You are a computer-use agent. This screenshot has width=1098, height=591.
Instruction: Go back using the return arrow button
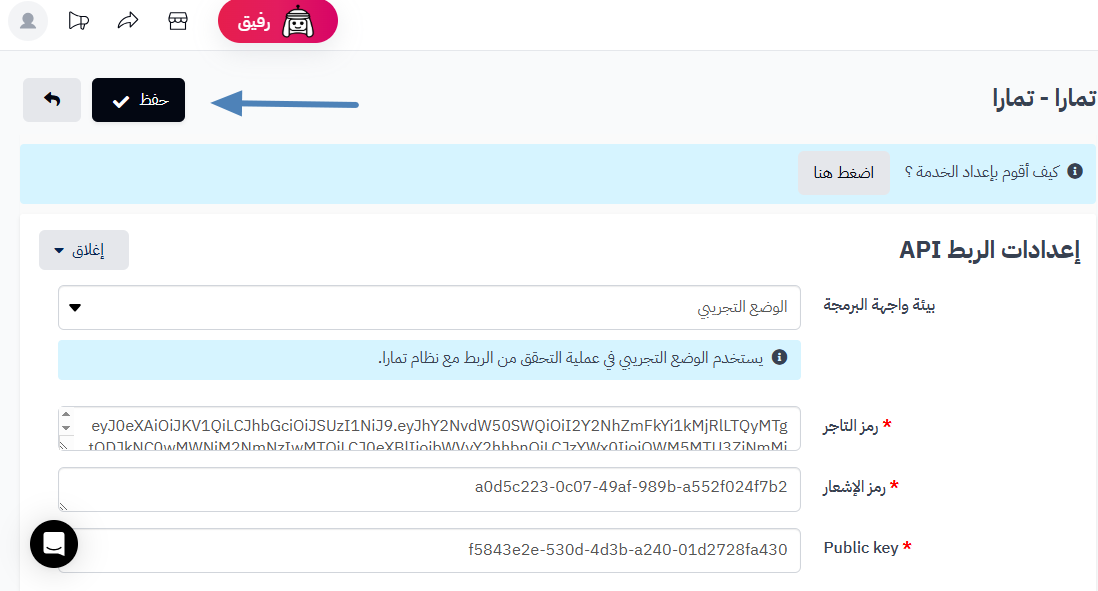click(52, 100)
